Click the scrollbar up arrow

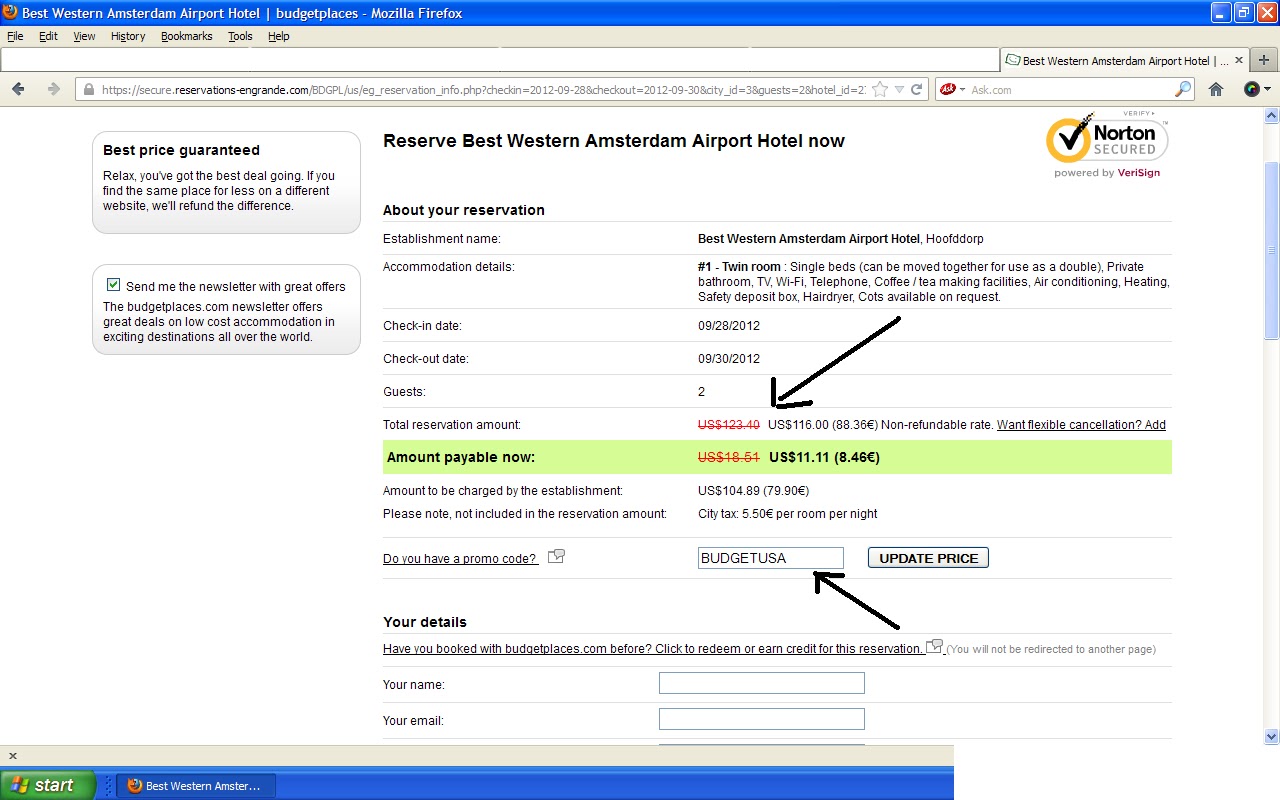[x=1271, y=115]
